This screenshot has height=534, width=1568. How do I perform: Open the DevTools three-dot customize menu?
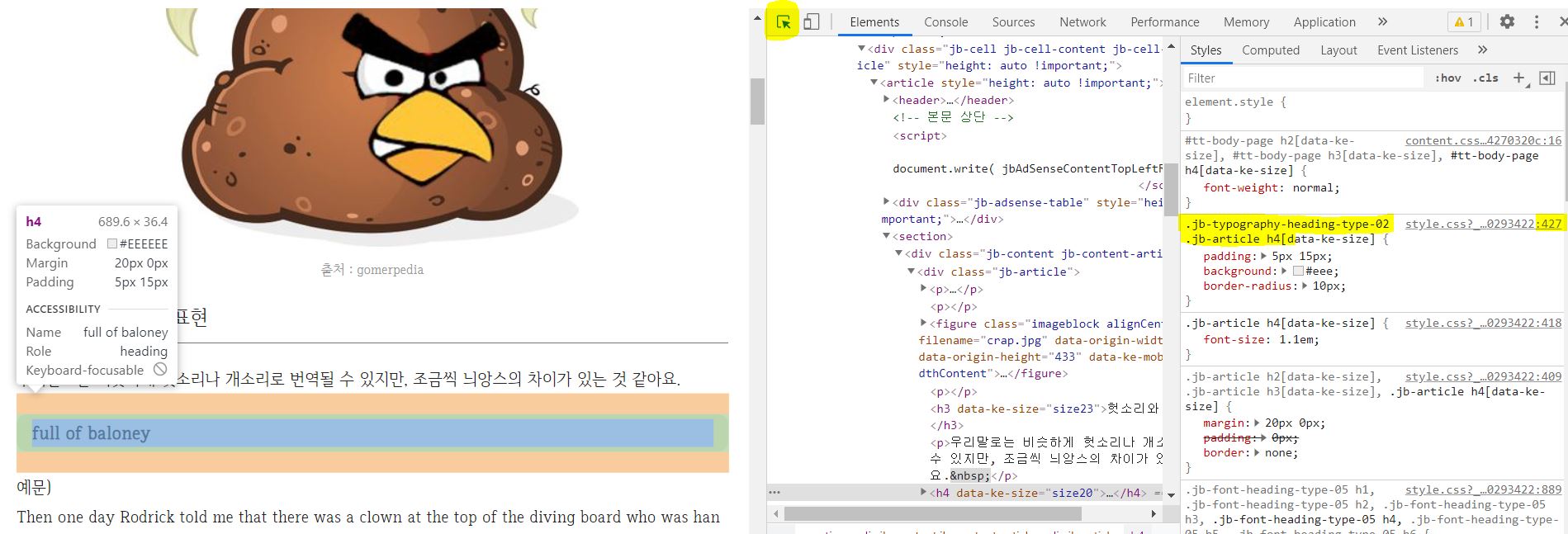(1536, 22)
